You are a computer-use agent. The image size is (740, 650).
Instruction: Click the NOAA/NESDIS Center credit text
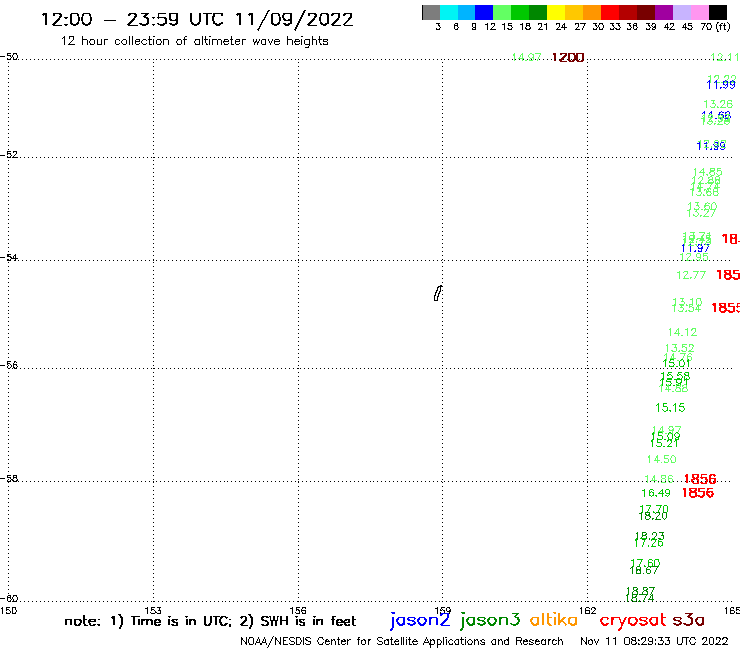402,641
